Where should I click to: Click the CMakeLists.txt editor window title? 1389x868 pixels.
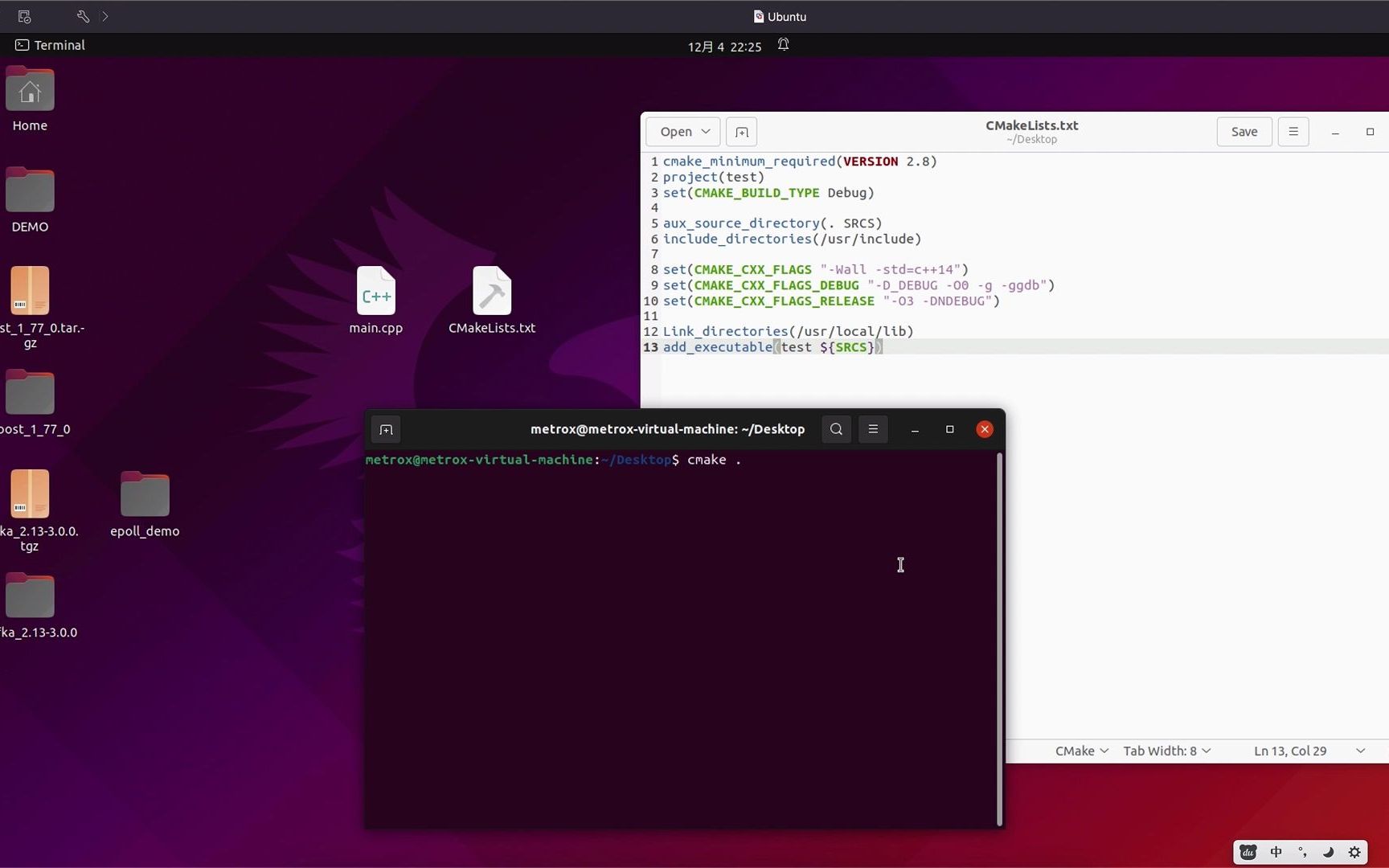pyautogui.click(x=1032, y=125)
